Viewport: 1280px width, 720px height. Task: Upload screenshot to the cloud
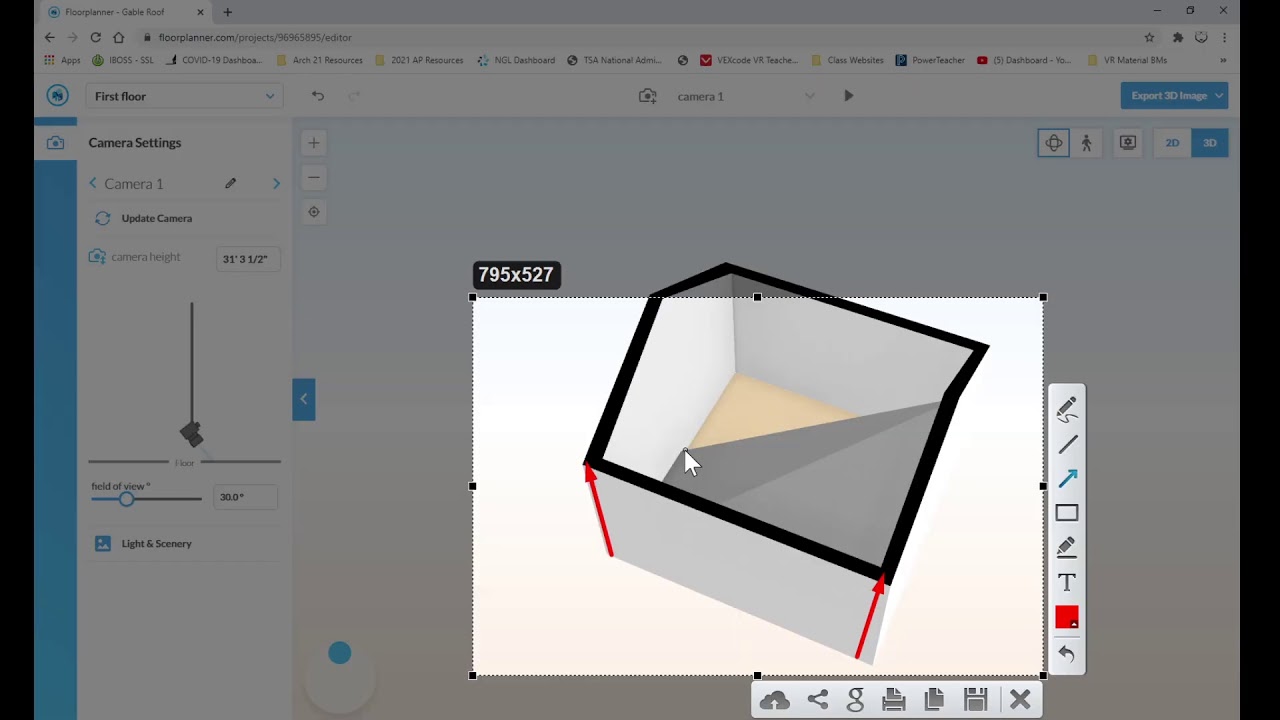click(774, 700)
